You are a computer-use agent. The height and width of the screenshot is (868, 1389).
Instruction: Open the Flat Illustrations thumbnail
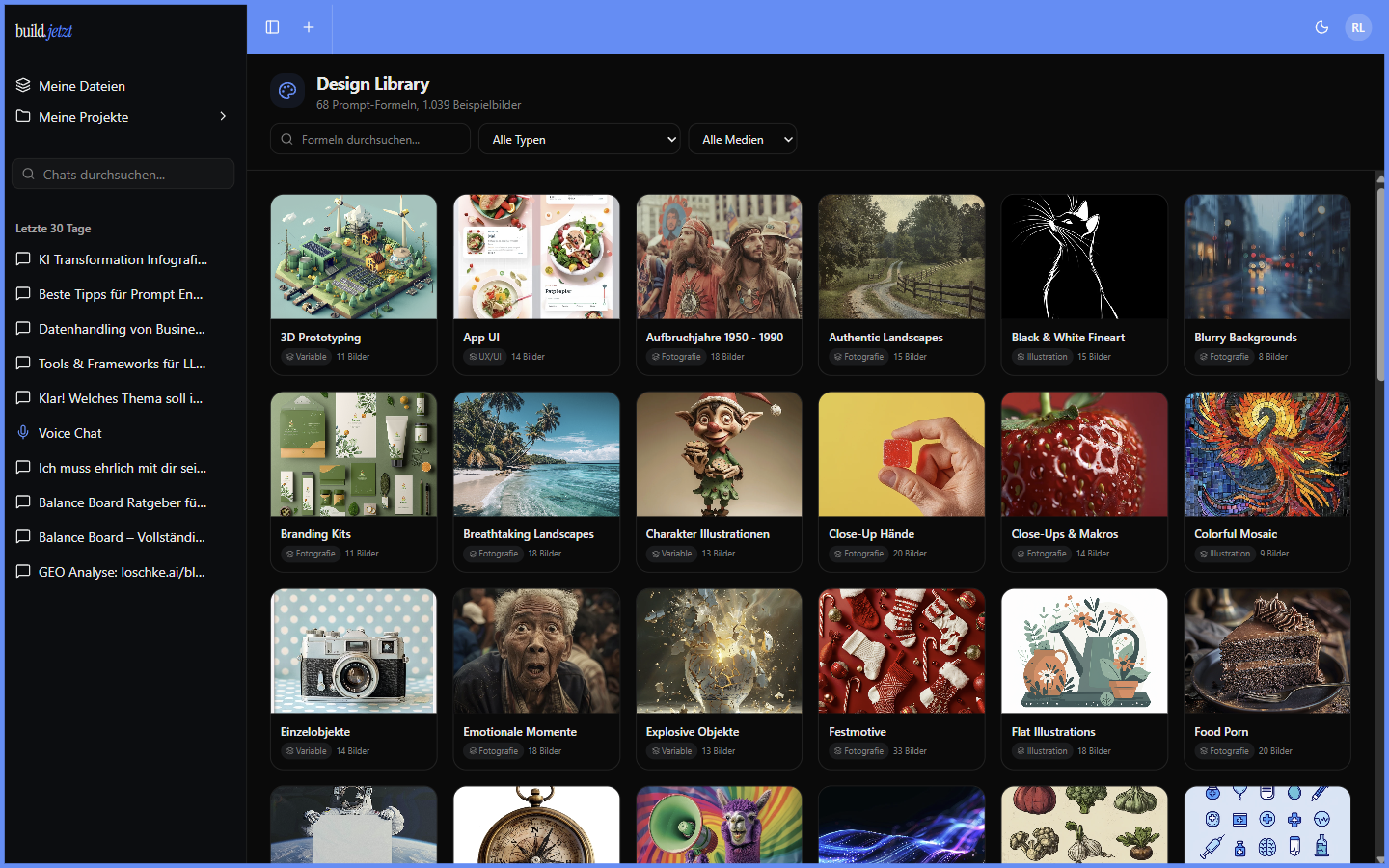[x=1084, y=651]
